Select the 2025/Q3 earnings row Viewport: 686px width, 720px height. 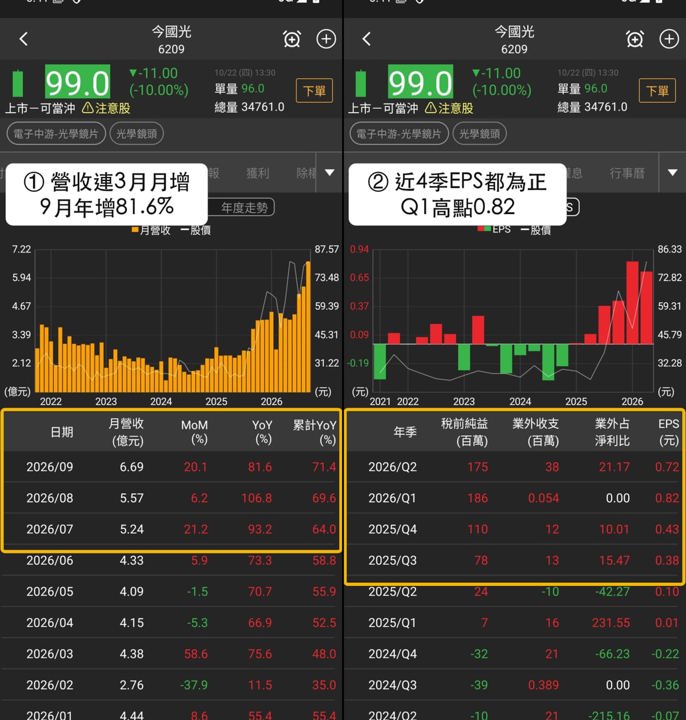click(x=514, y=560)
